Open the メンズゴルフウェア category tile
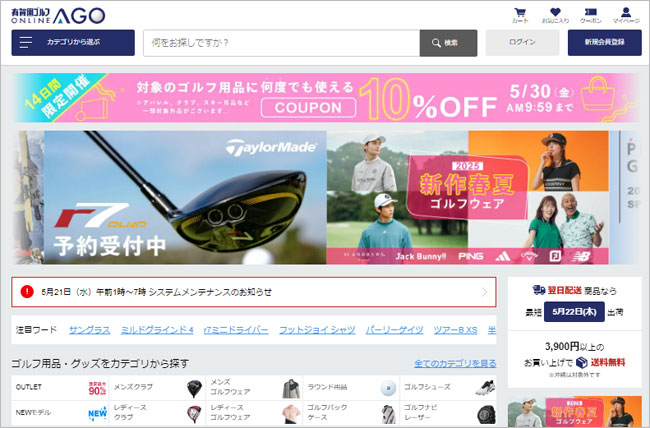Viewport: 650px width, 428px height. [254, 388]
